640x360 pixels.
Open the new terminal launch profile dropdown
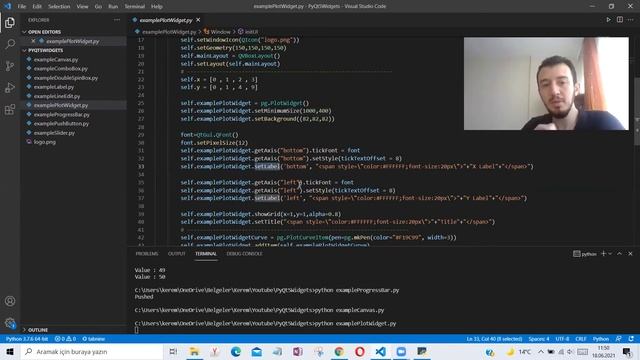(610, 253)
